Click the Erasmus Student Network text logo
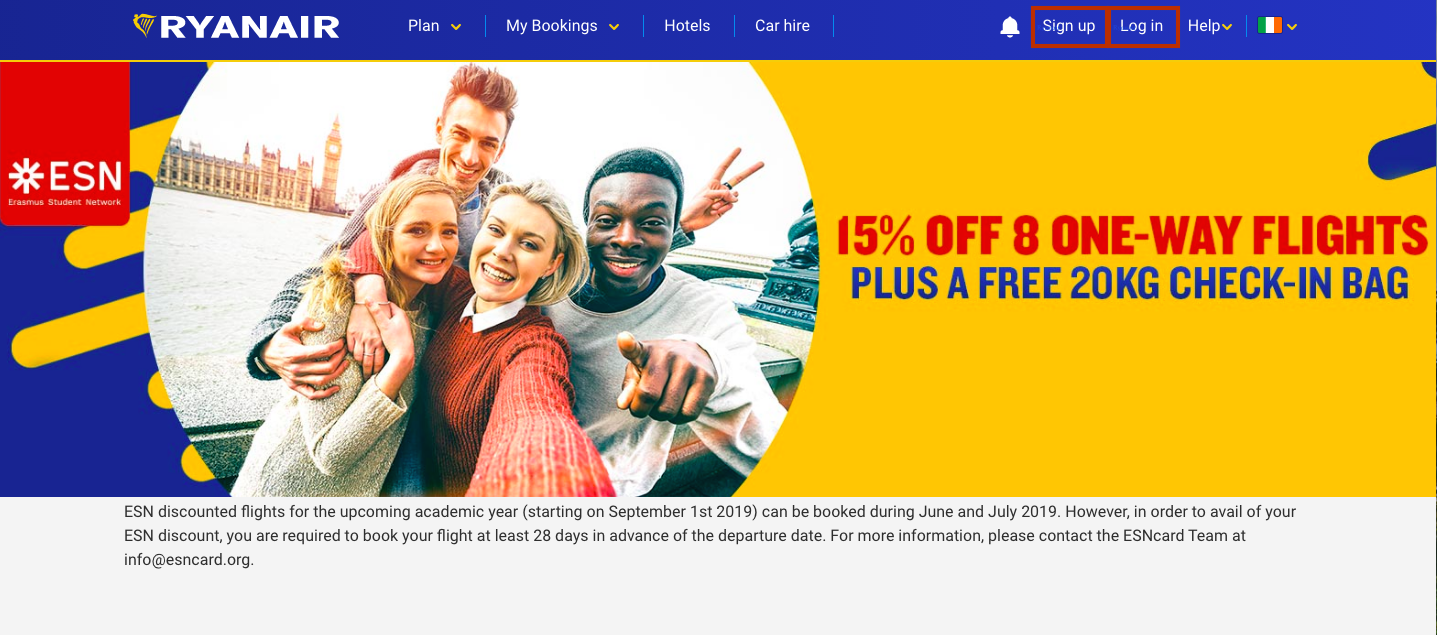The height and width of the screenshot is (635, 1437). coord(65,202)
